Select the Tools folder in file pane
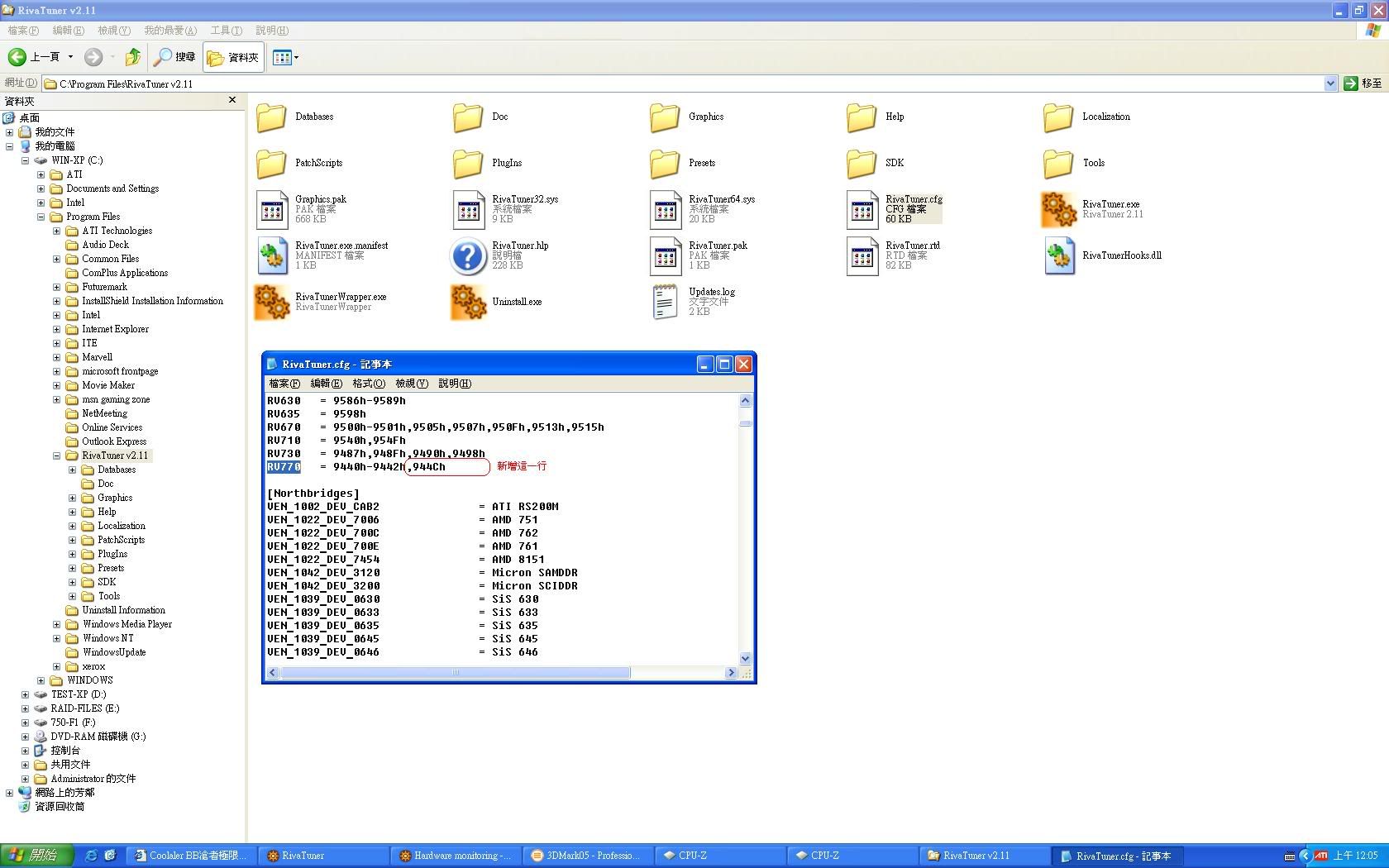This screenshot has height=868, width=1389. [x=1058, y=164]
